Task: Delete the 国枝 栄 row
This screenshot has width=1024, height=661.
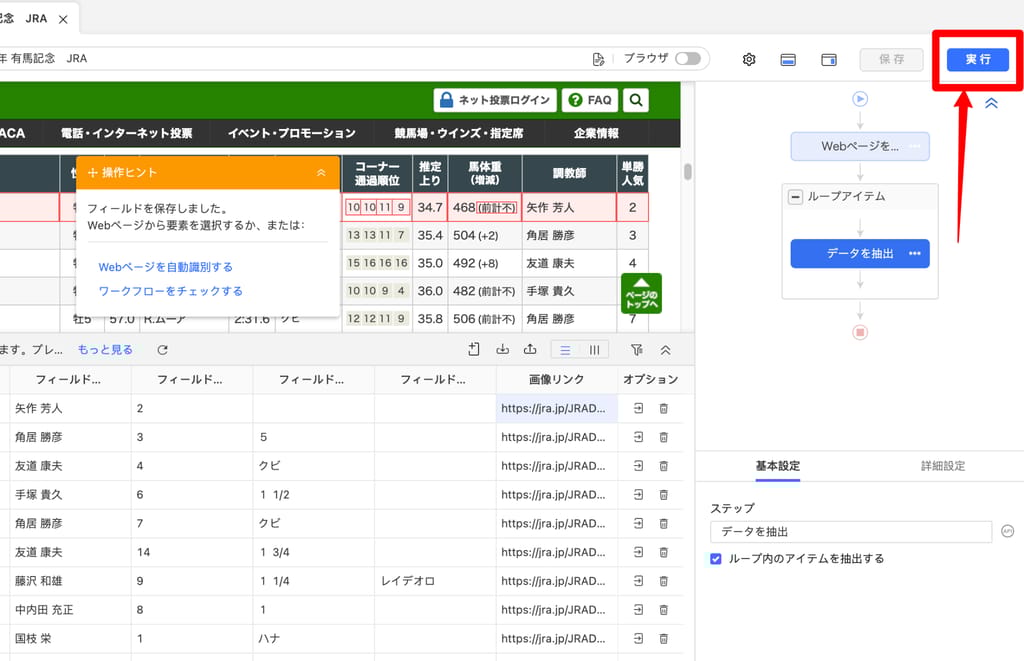Action: pos(664,638)
